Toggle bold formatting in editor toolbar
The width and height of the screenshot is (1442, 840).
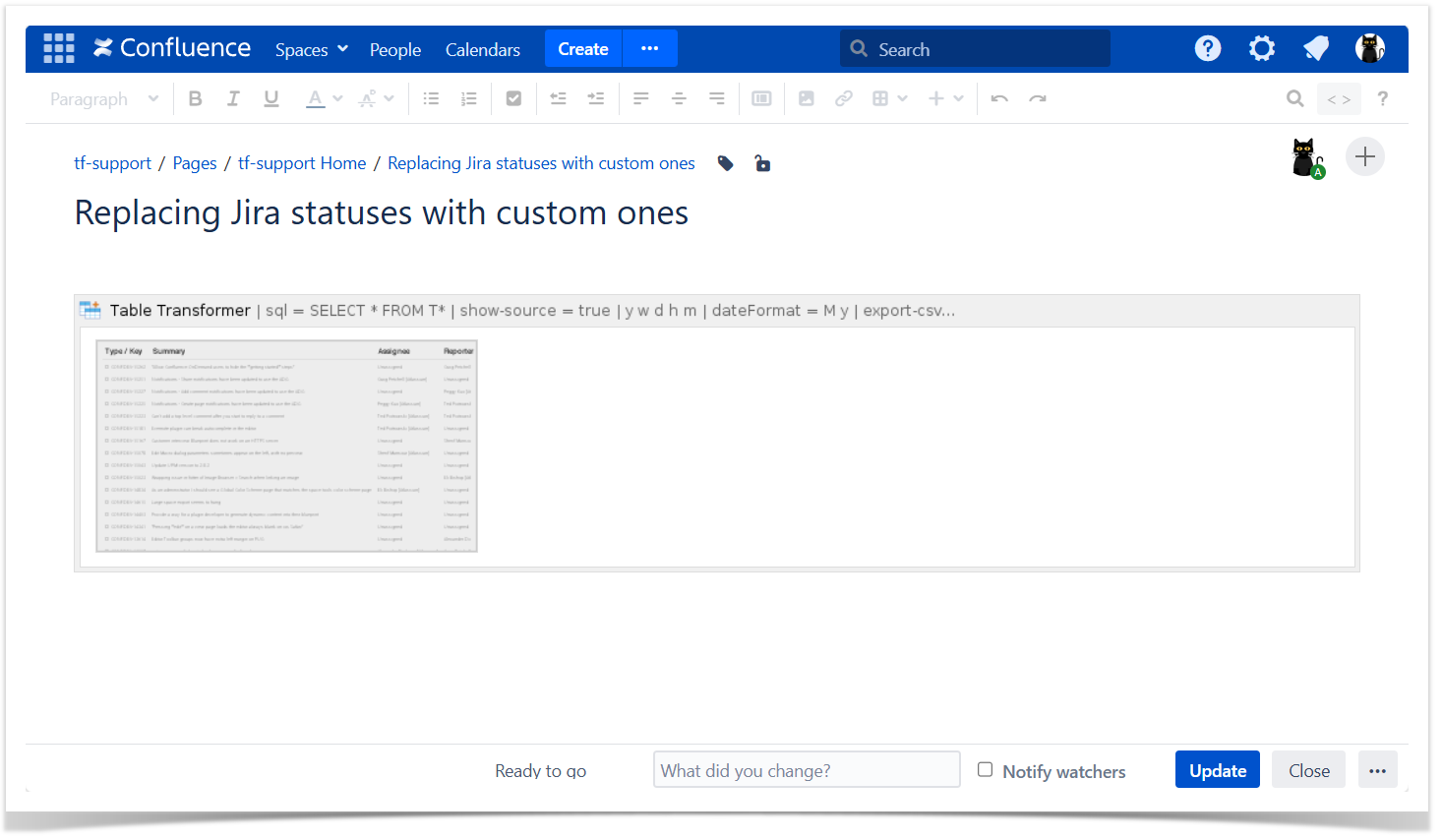click(195, 98)
